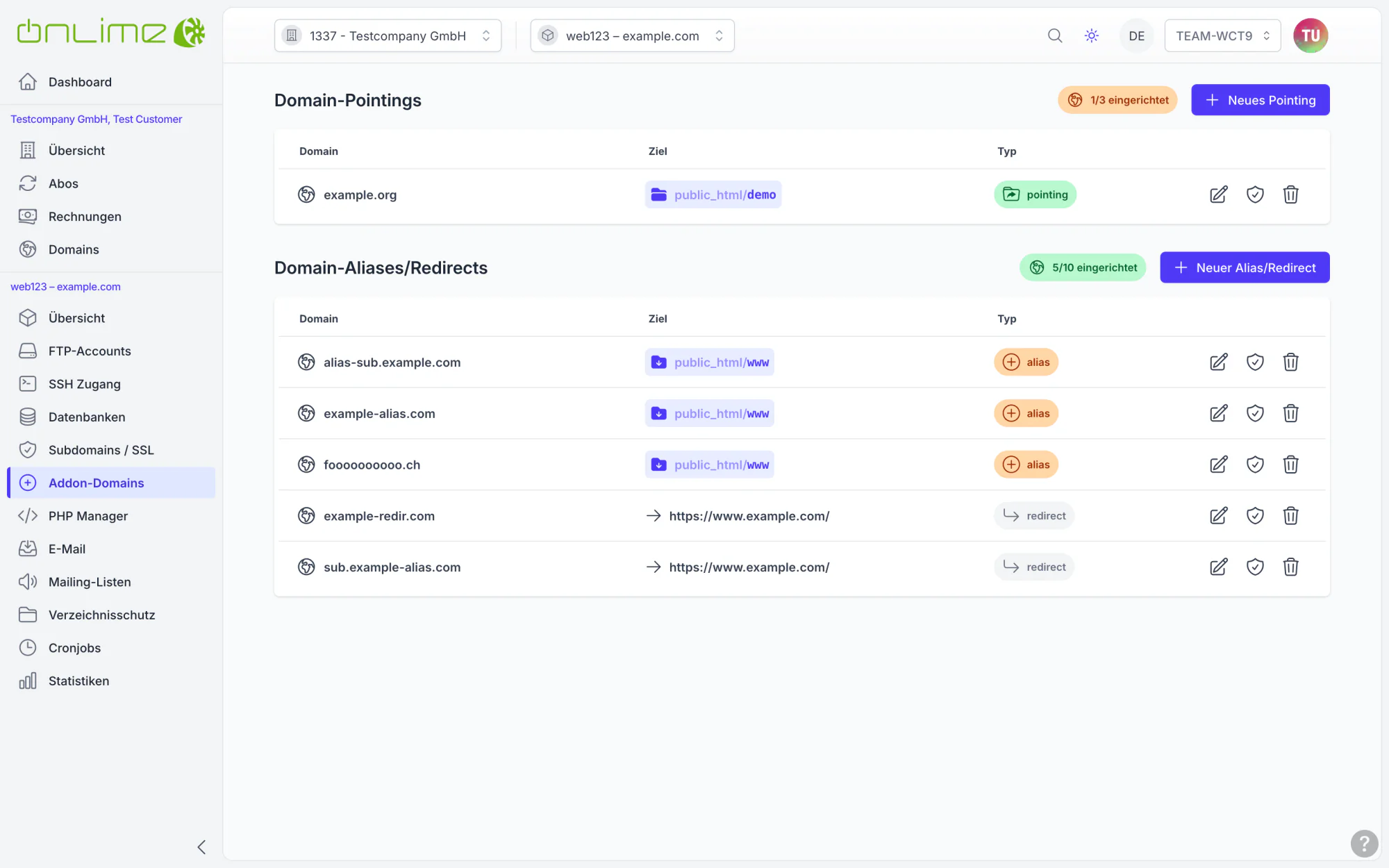1389x868 pixels.
Task: Open Mailing-Listen page
Action: pyautogui.click(x=111, y=582)
